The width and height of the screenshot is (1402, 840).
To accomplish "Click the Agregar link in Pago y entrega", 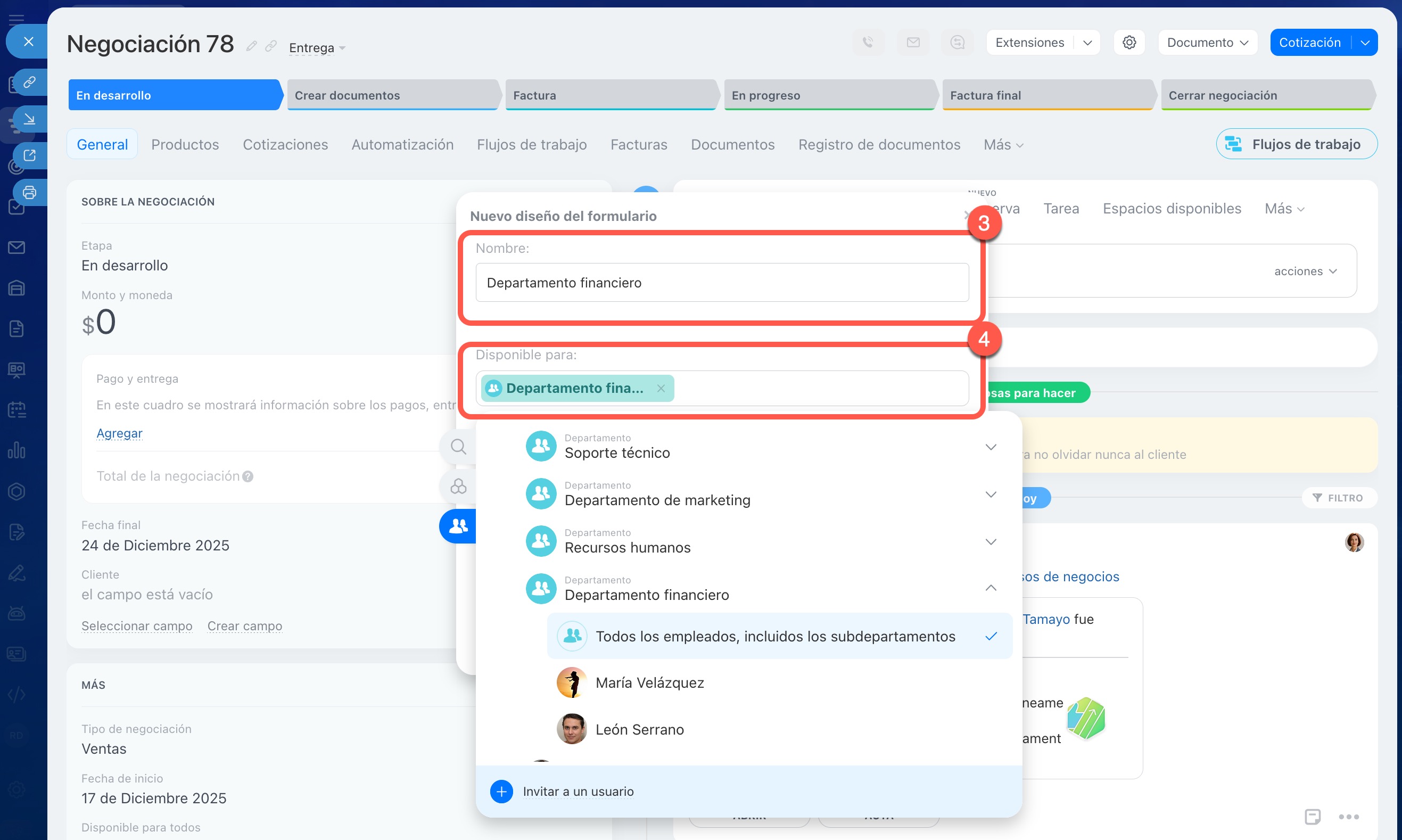I will pos(119,433).
